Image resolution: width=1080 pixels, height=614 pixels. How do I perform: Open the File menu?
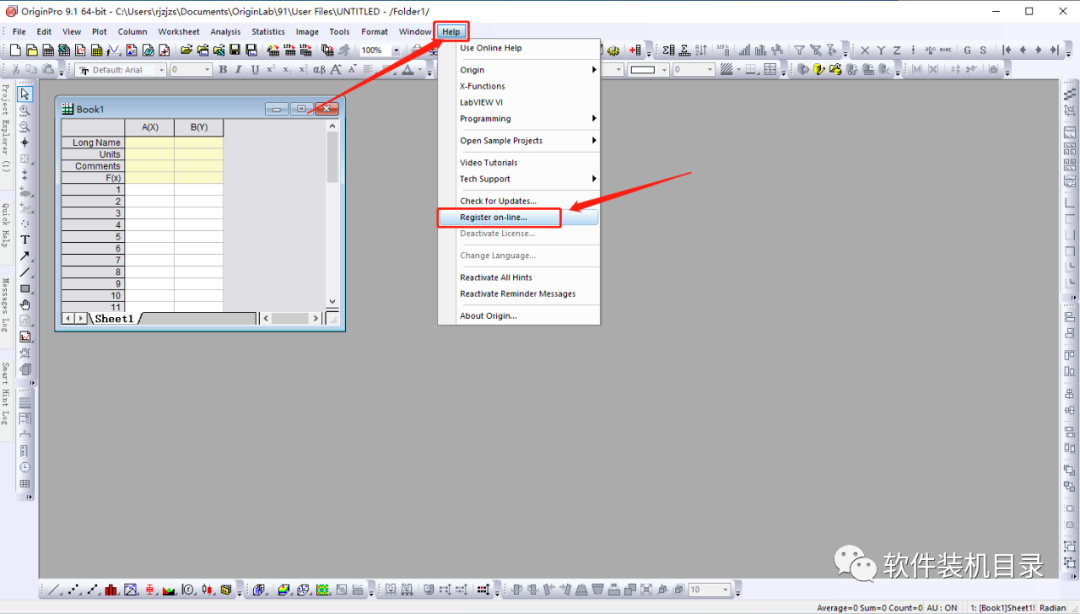click(19, 32)
